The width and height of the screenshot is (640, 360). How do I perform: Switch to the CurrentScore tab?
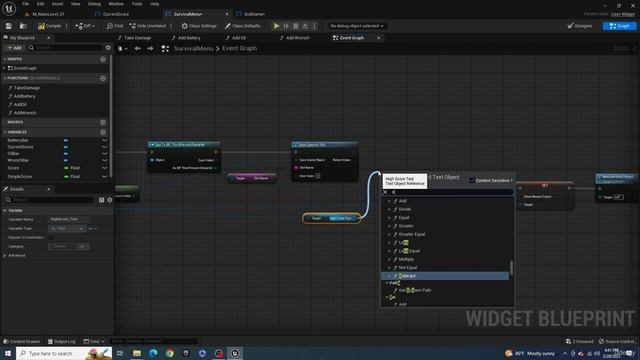116,14
